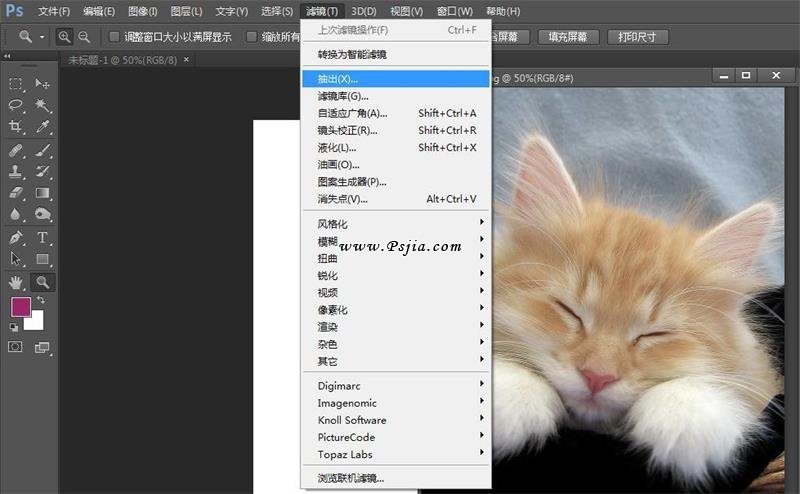Open the 文件(F) menu
800x494 pixels.
(x=54, y=11)
